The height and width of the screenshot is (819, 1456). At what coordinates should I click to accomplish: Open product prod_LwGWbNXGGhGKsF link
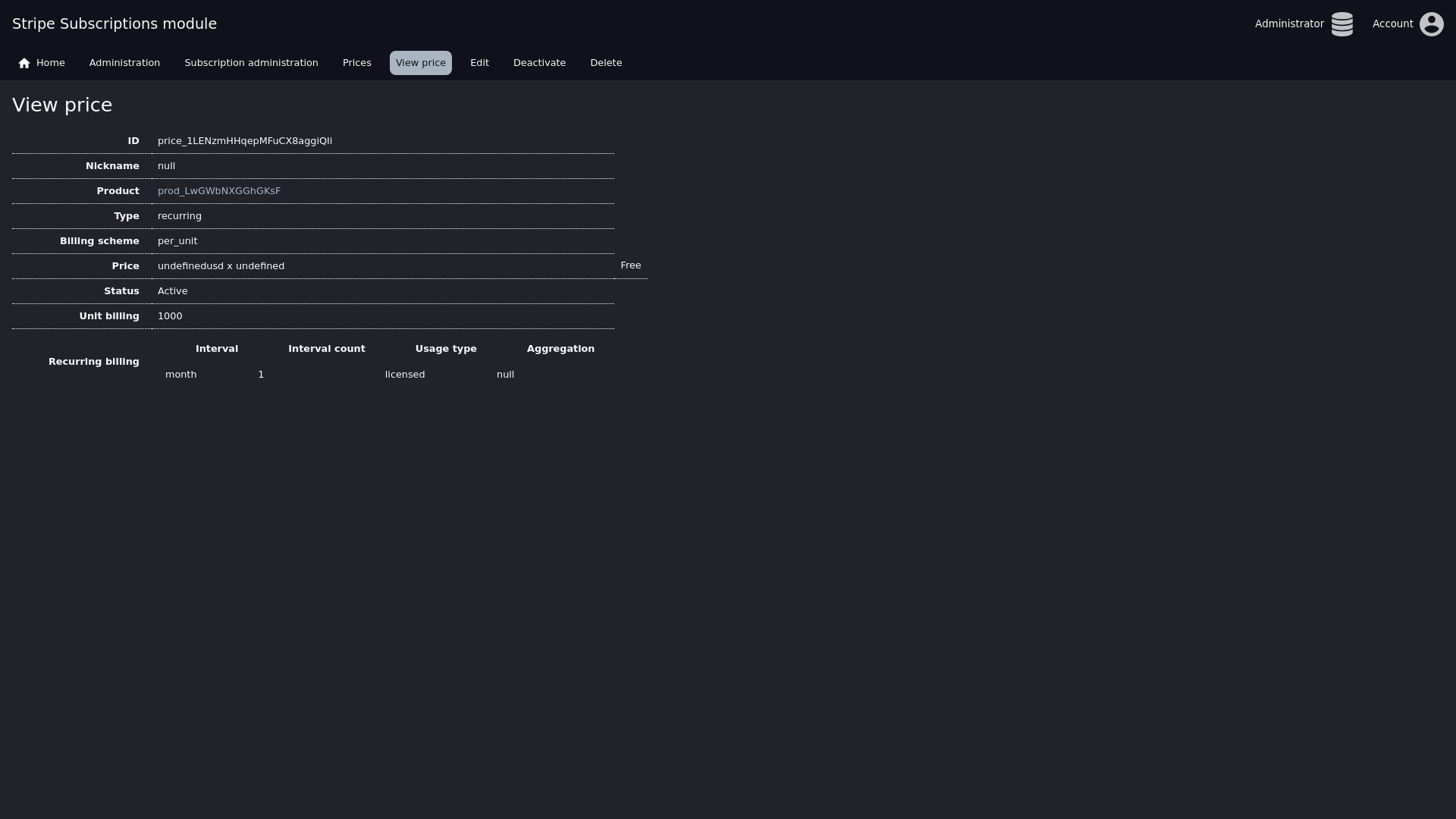(219, 191)
